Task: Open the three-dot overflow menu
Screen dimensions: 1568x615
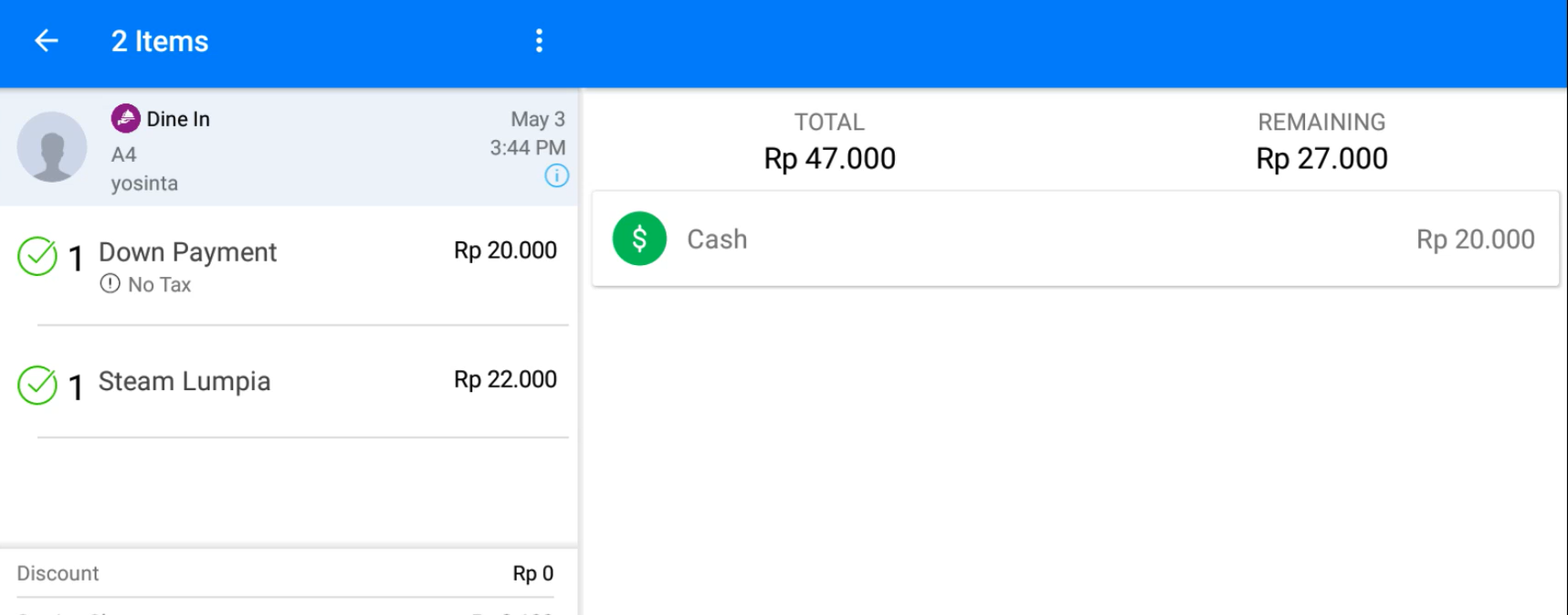Action: point(539,41)
